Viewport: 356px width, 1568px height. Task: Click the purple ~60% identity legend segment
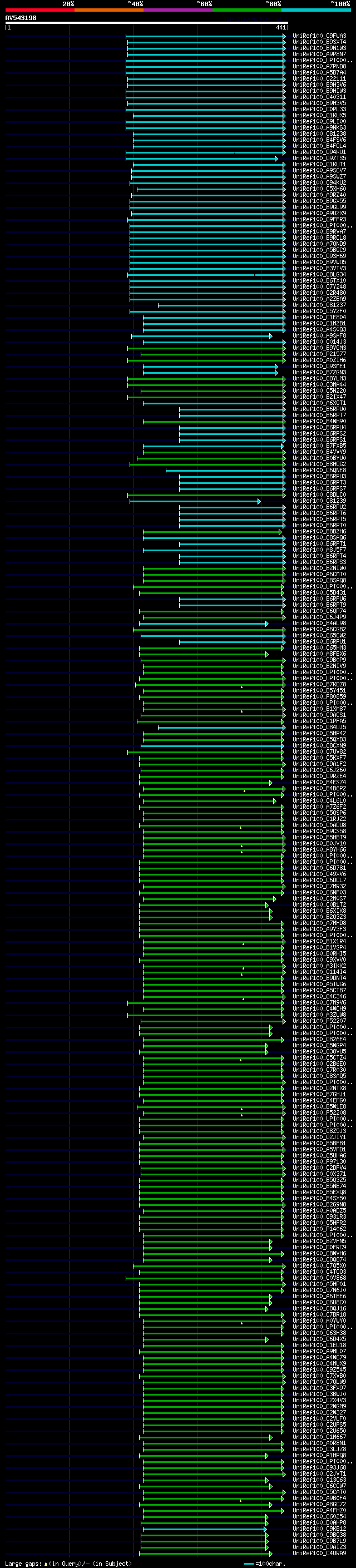[x=177, y=10]
